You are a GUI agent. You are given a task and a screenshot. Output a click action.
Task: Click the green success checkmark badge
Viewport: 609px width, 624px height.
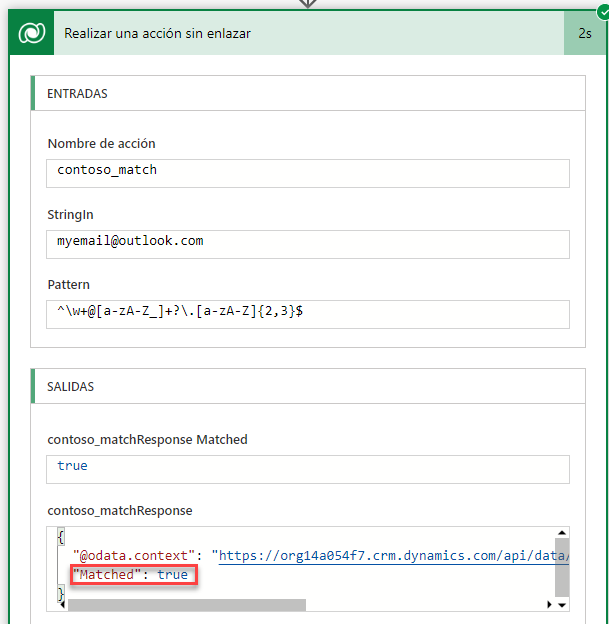pos(603,12)
